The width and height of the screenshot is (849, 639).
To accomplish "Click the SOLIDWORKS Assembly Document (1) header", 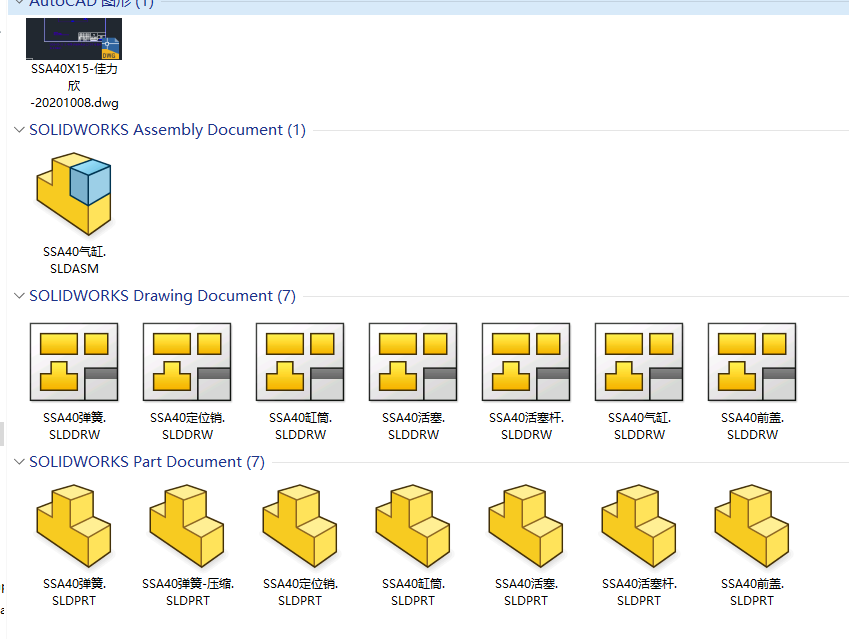I will click(167, 130).
